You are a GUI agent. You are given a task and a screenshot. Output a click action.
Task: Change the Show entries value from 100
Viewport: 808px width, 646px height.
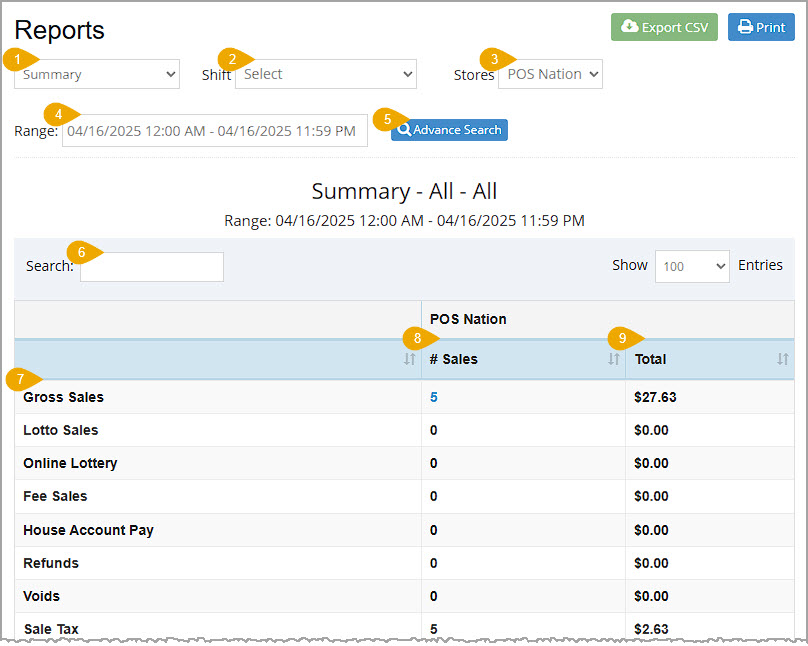pyautogui.click(x=692, y=266)
